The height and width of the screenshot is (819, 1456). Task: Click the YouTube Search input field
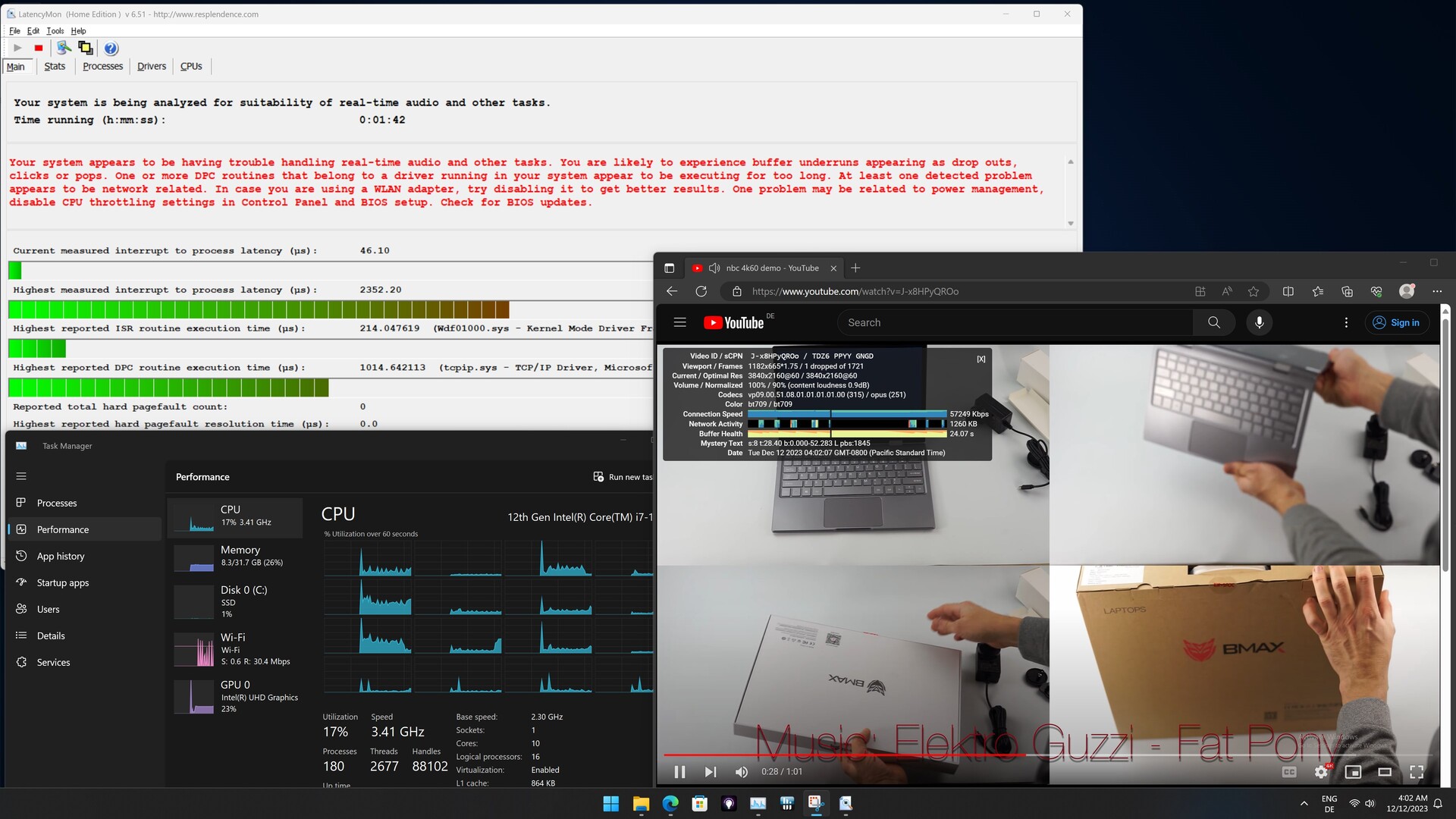(x=1015, y=322)
